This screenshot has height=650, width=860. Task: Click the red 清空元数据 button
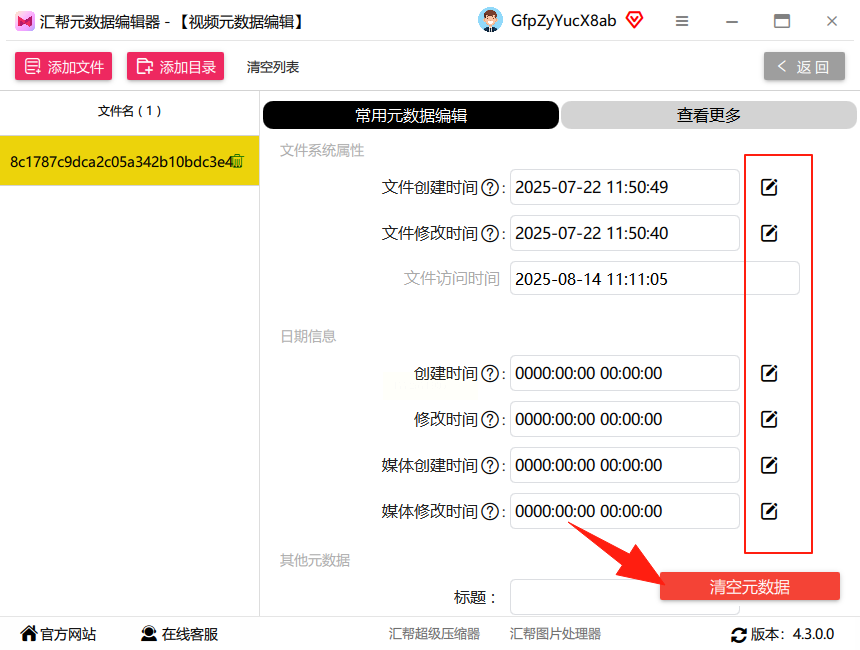(x=750, y=586)
